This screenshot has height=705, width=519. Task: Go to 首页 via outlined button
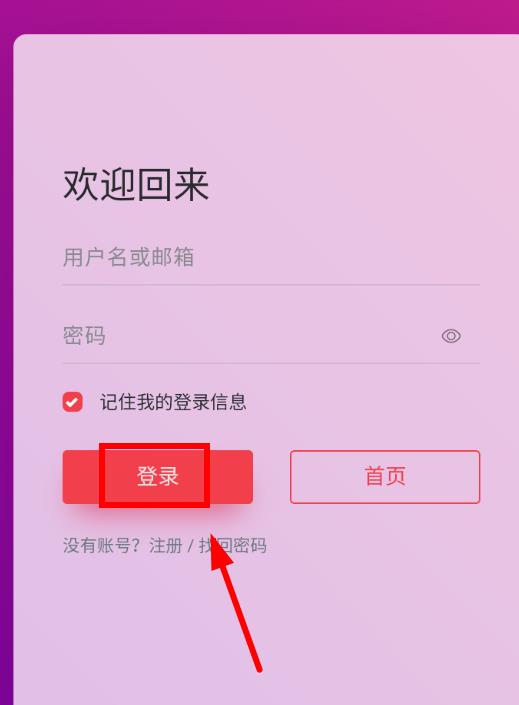385,477
